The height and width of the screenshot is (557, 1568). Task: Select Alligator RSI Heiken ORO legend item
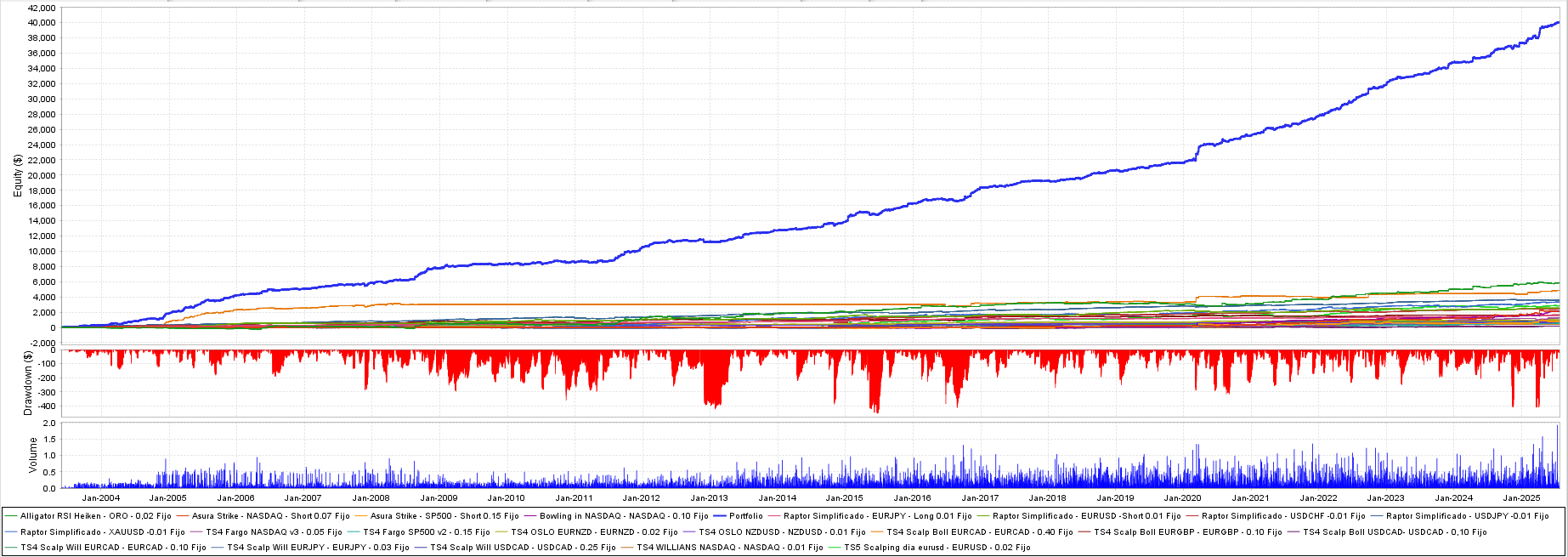click(x=96, y=516)
